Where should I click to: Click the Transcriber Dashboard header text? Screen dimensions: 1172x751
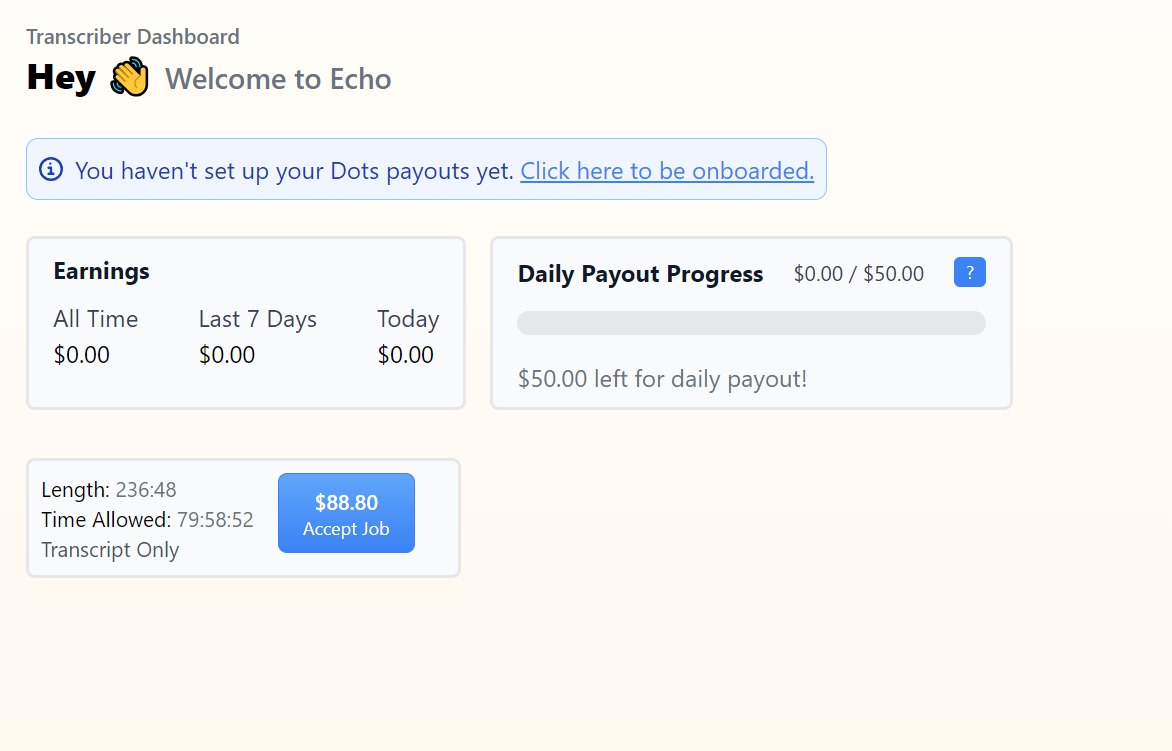(x=133, y=37)
